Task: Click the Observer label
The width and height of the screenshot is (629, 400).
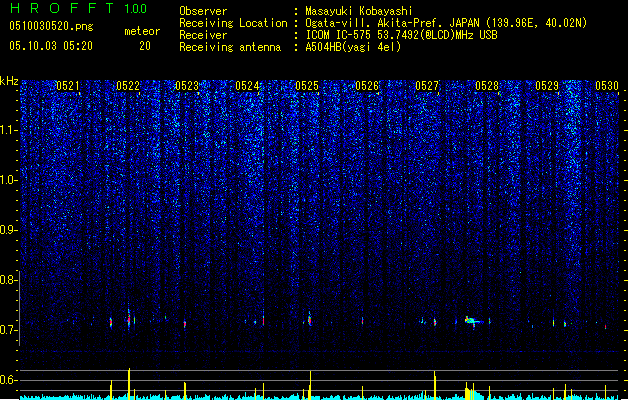Action: coord(203,11)
